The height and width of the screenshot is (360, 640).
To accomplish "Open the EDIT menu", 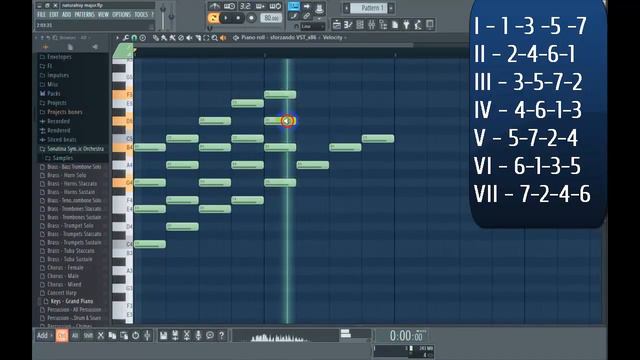I will [54, 15].
